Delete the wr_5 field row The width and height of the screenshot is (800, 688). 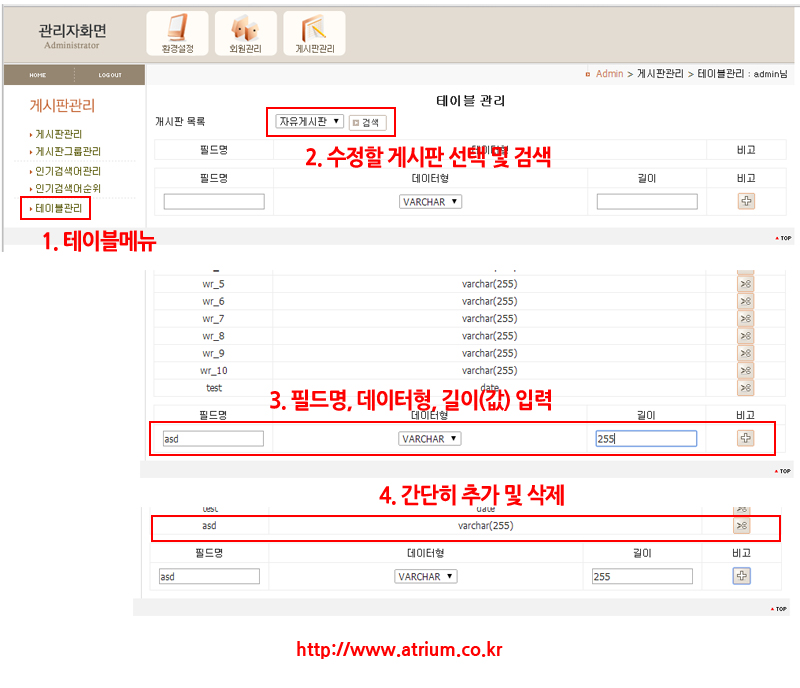(x=745, y=284)
